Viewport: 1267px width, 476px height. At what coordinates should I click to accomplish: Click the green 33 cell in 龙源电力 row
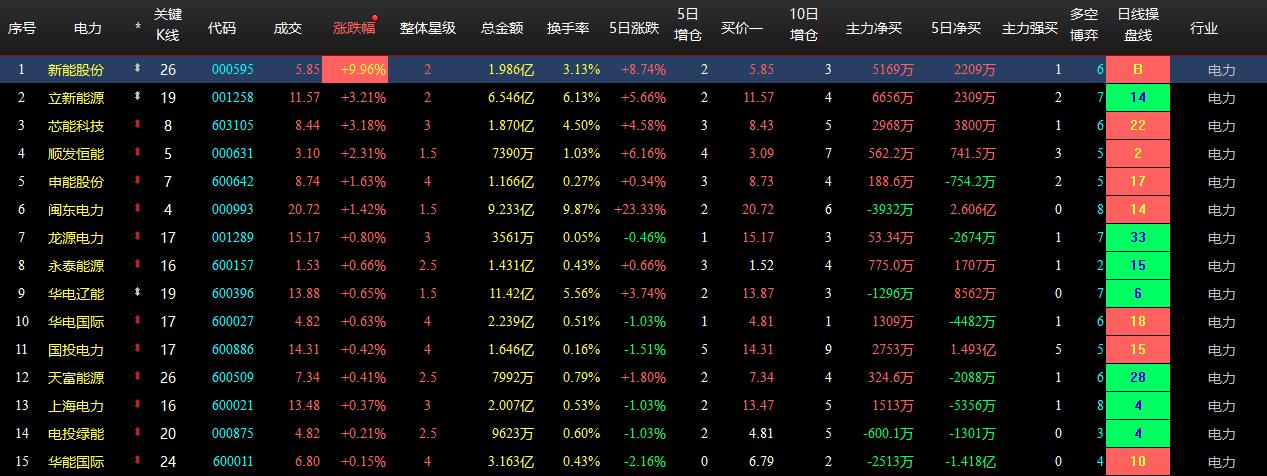[1138, 238]
